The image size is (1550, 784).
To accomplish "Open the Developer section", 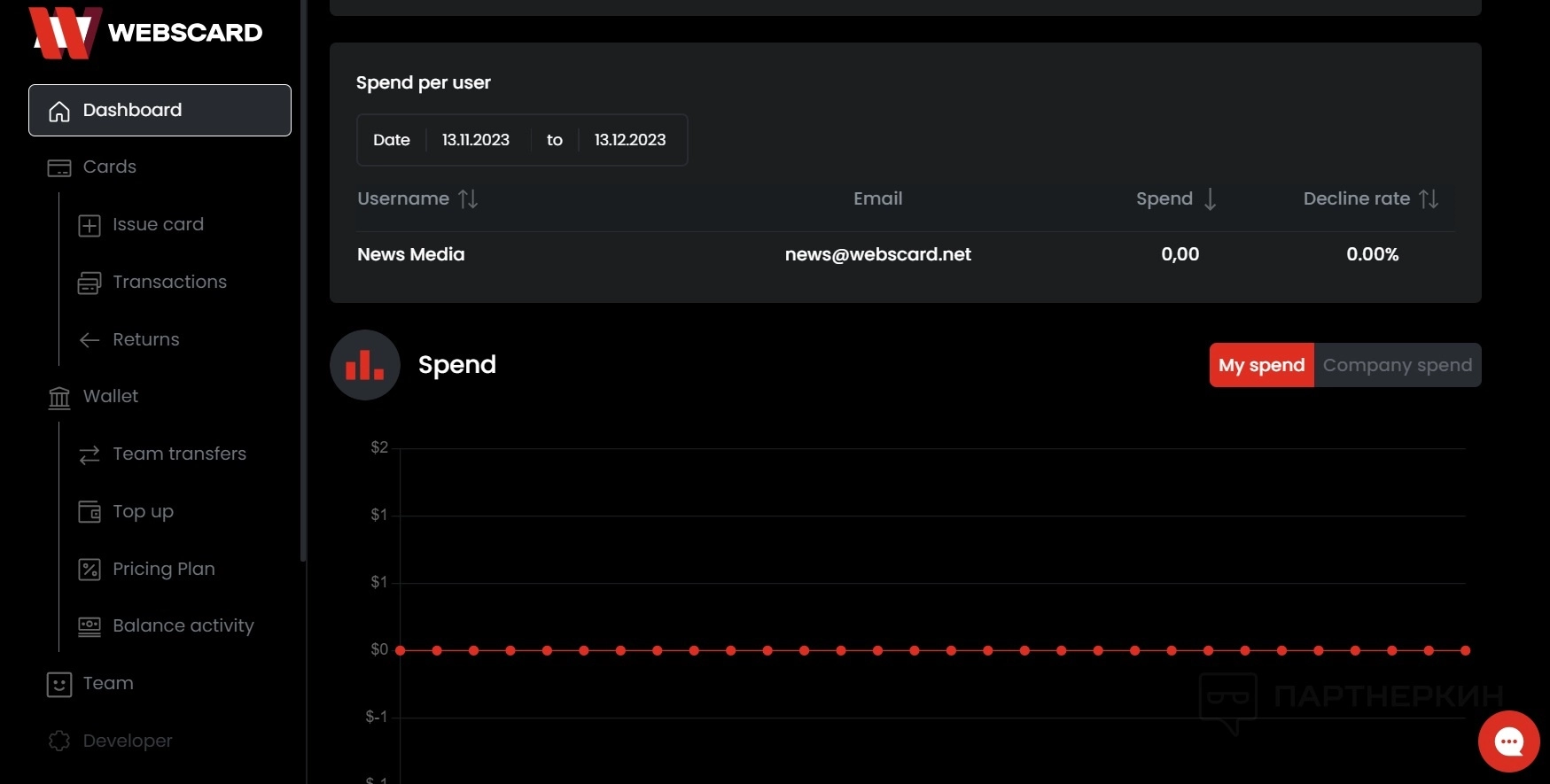I will (127, 741).
